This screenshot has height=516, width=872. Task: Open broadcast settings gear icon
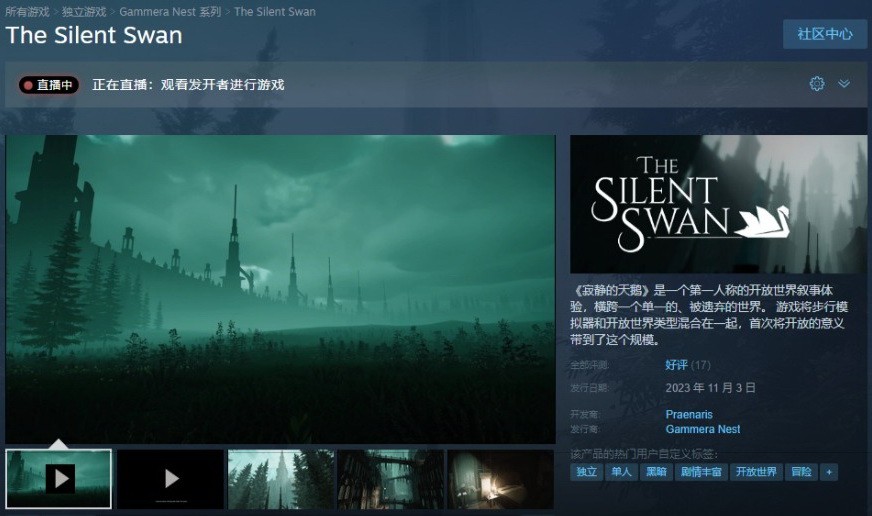pos(816,84)
